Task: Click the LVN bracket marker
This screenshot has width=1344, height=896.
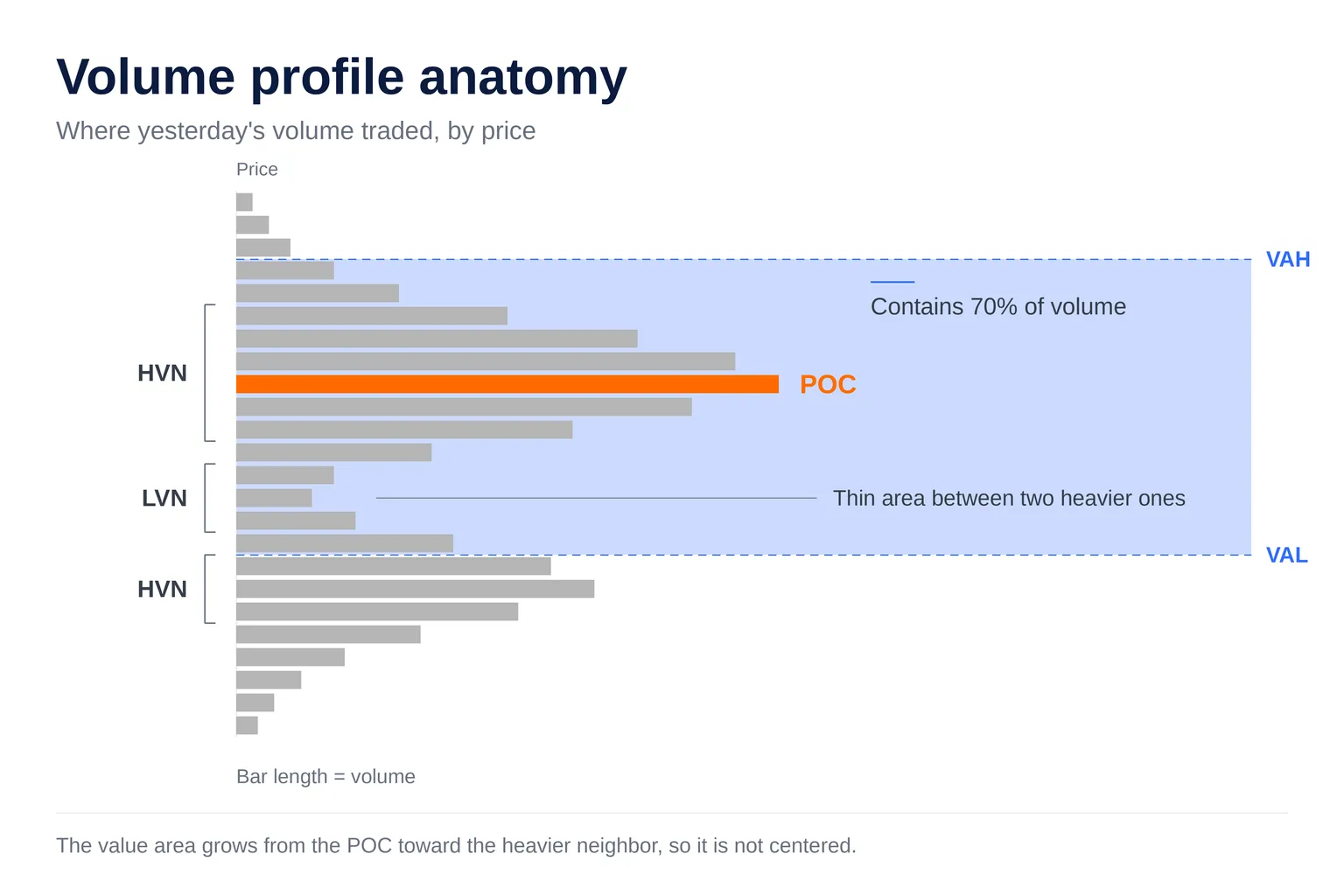Action: click(x=209, y=498)
